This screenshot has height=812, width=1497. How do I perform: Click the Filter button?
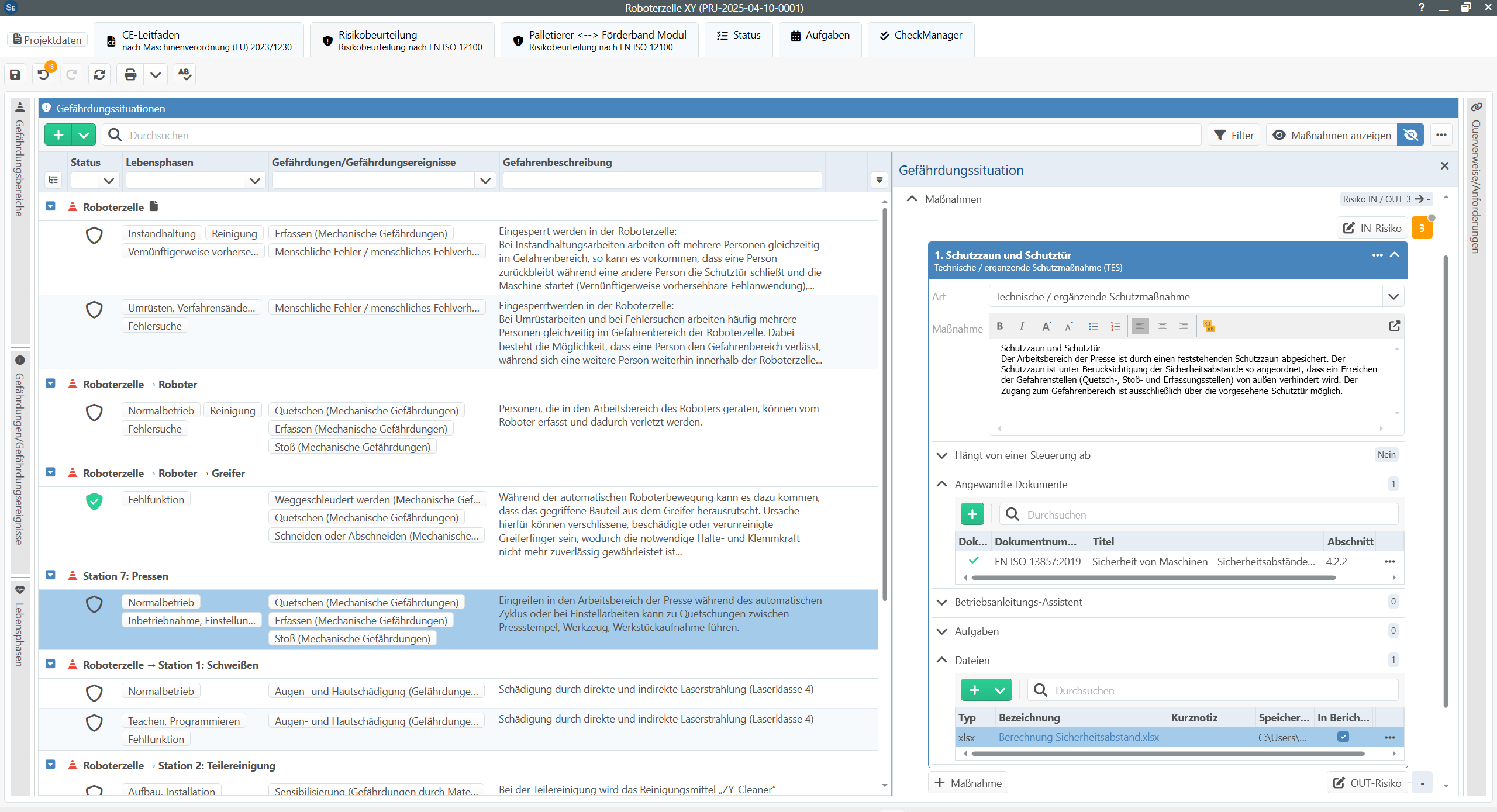point(1234,135)
